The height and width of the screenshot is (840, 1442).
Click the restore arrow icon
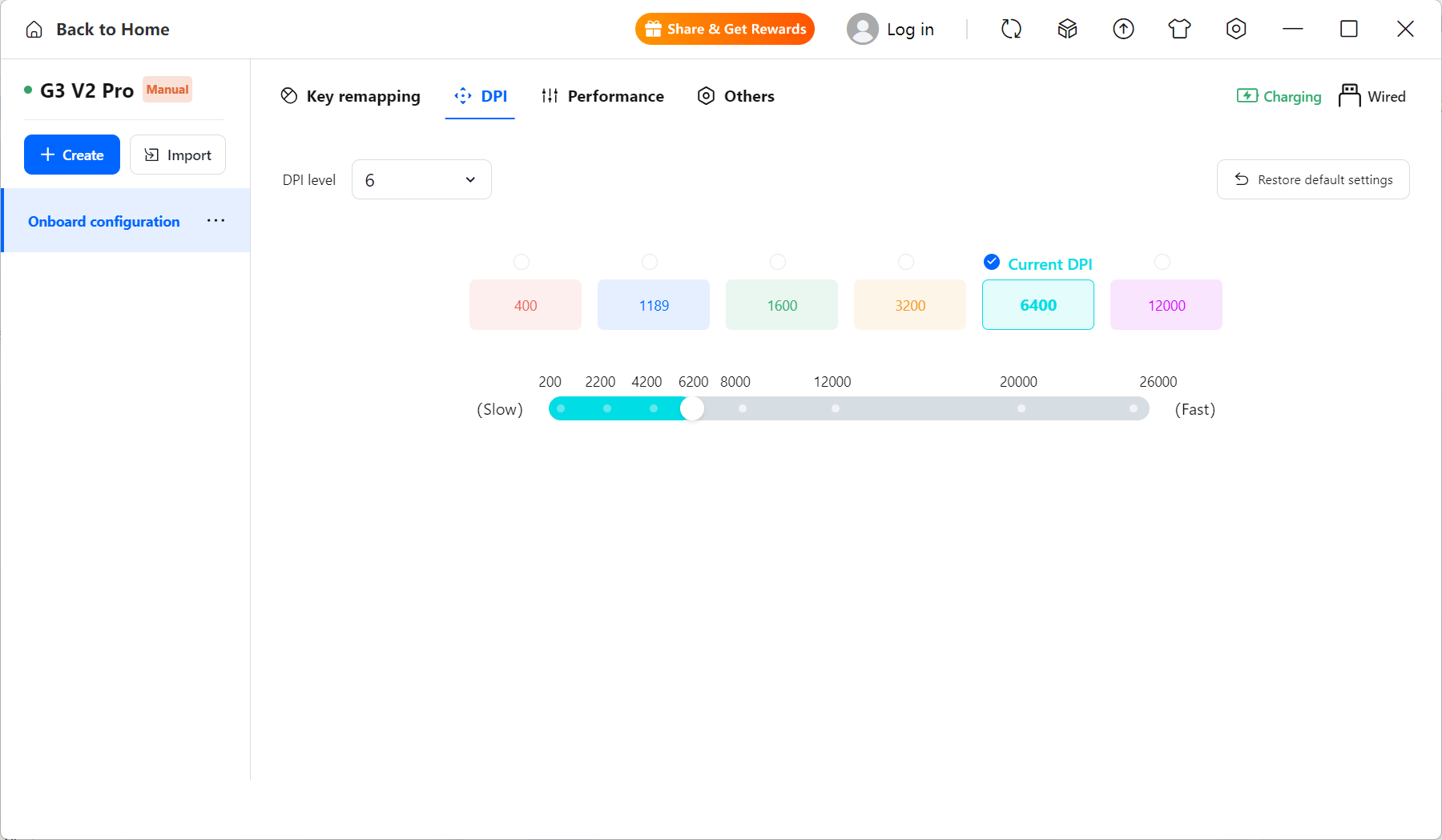coord(1242,179)
